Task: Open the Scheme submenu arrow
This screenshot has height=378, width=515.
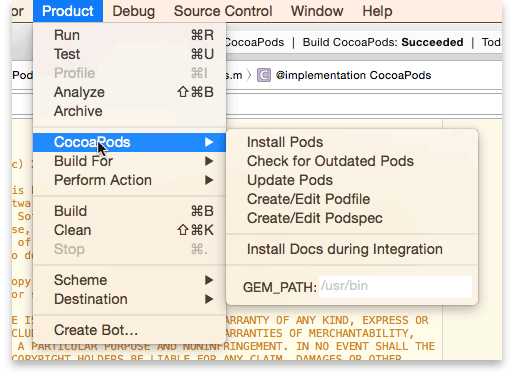Action: [209, 280]
